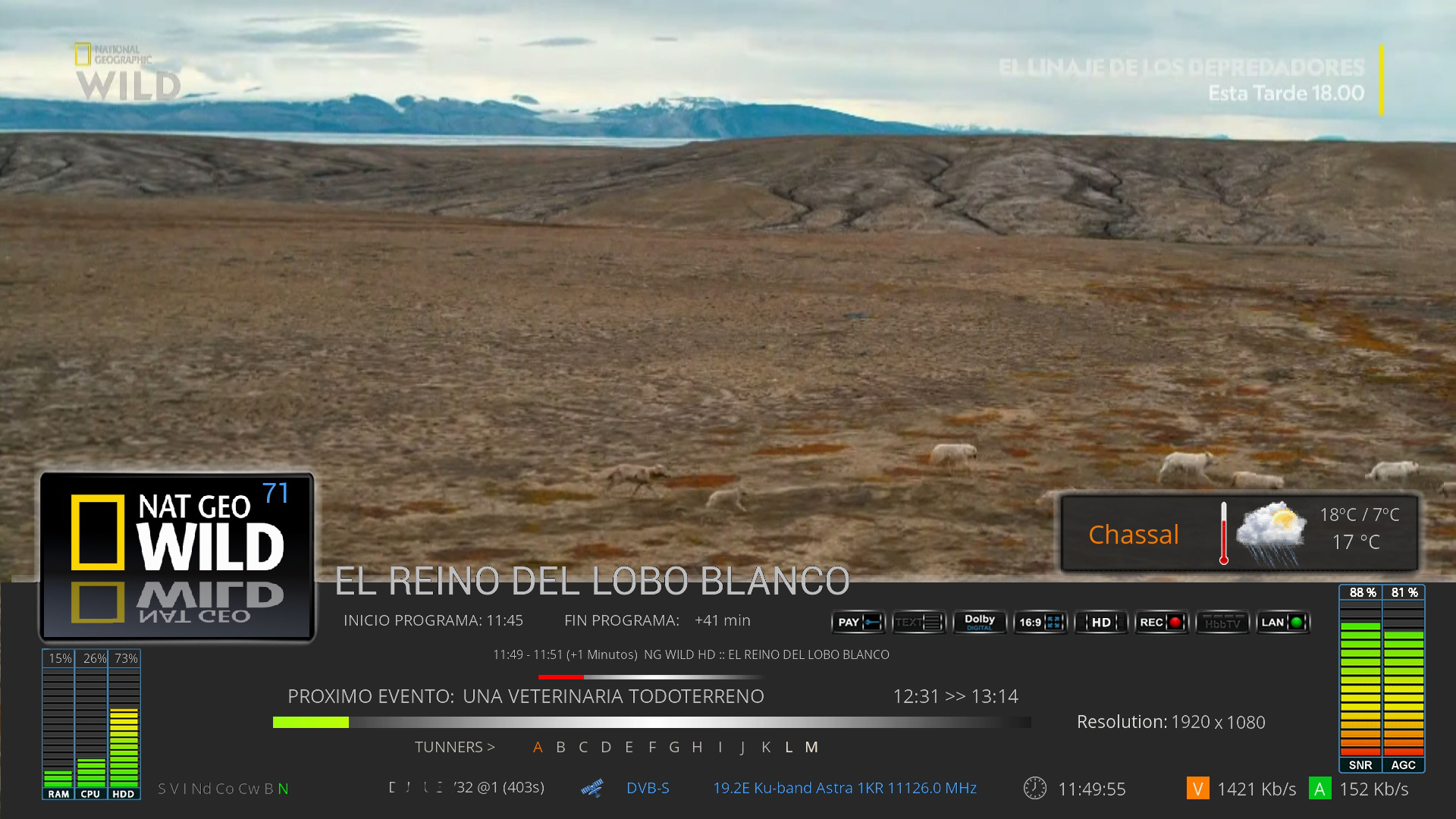1456x819 pixels.
Task: Click the RAM usage meter
Action: pyautogui.click(x=58, y=724)
